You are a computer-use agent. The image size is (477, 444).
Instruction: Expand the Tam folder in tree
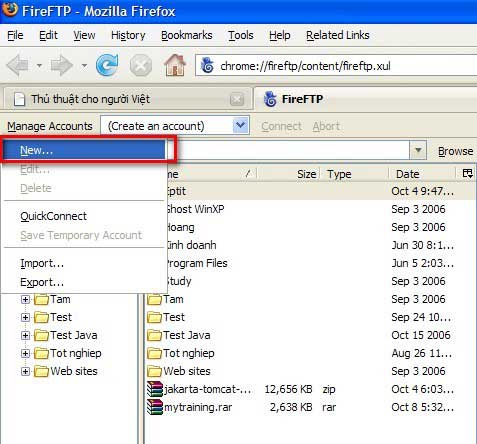pyautogui.click(x=25, y=300)
